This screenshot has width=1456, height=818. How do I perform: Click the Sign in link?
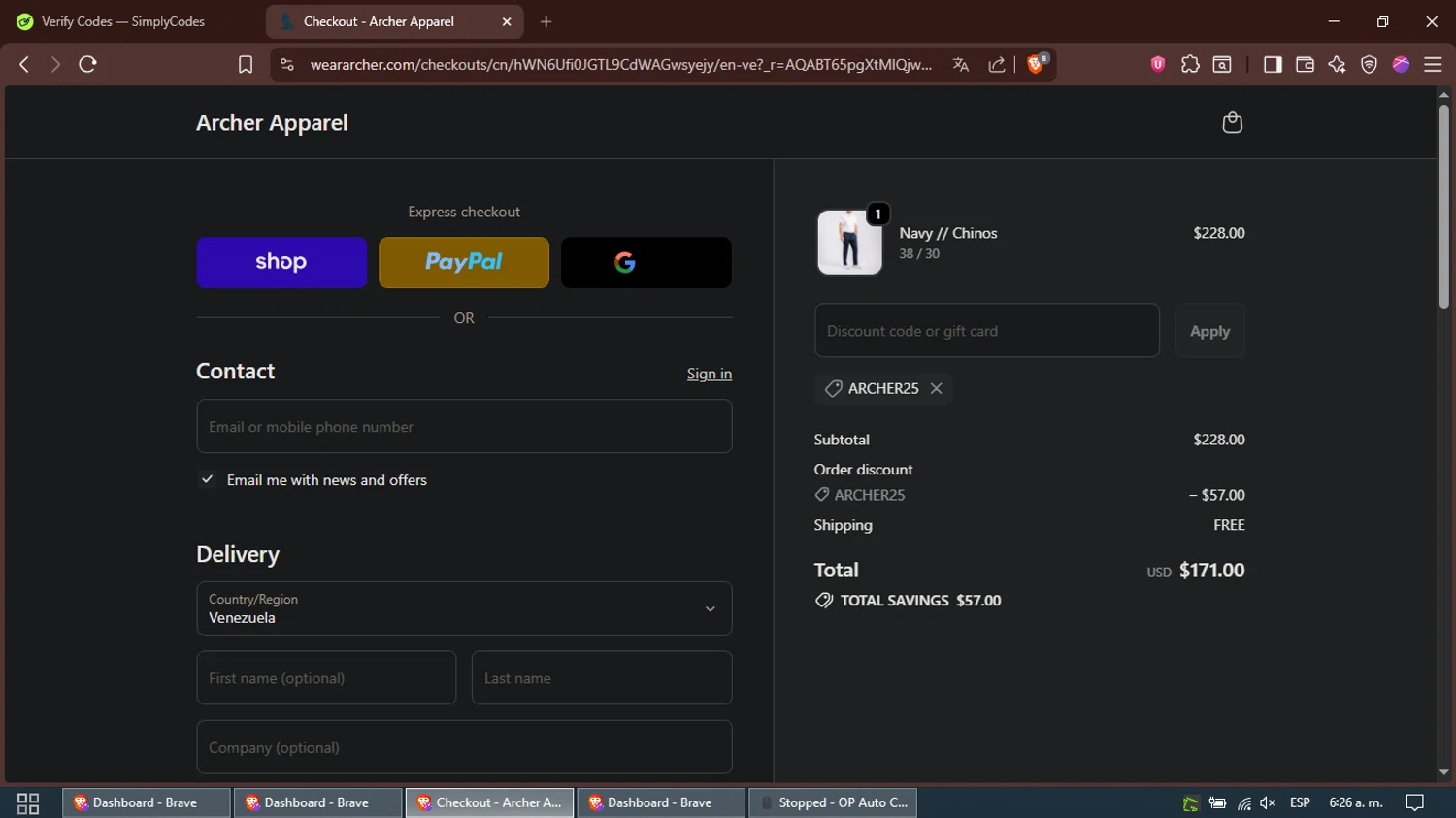tap(710, 374)
